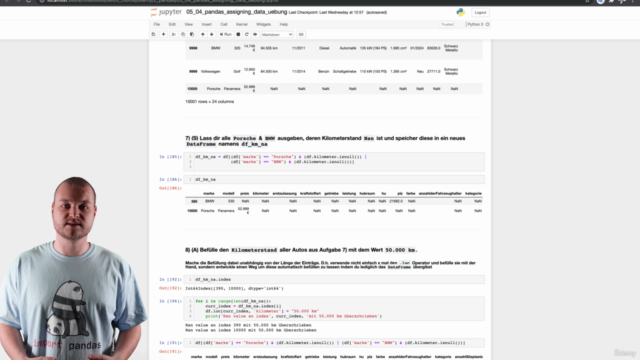
Task: Click 'Porsche' cell in Out[186] table
Action: [x=207, y=211]
